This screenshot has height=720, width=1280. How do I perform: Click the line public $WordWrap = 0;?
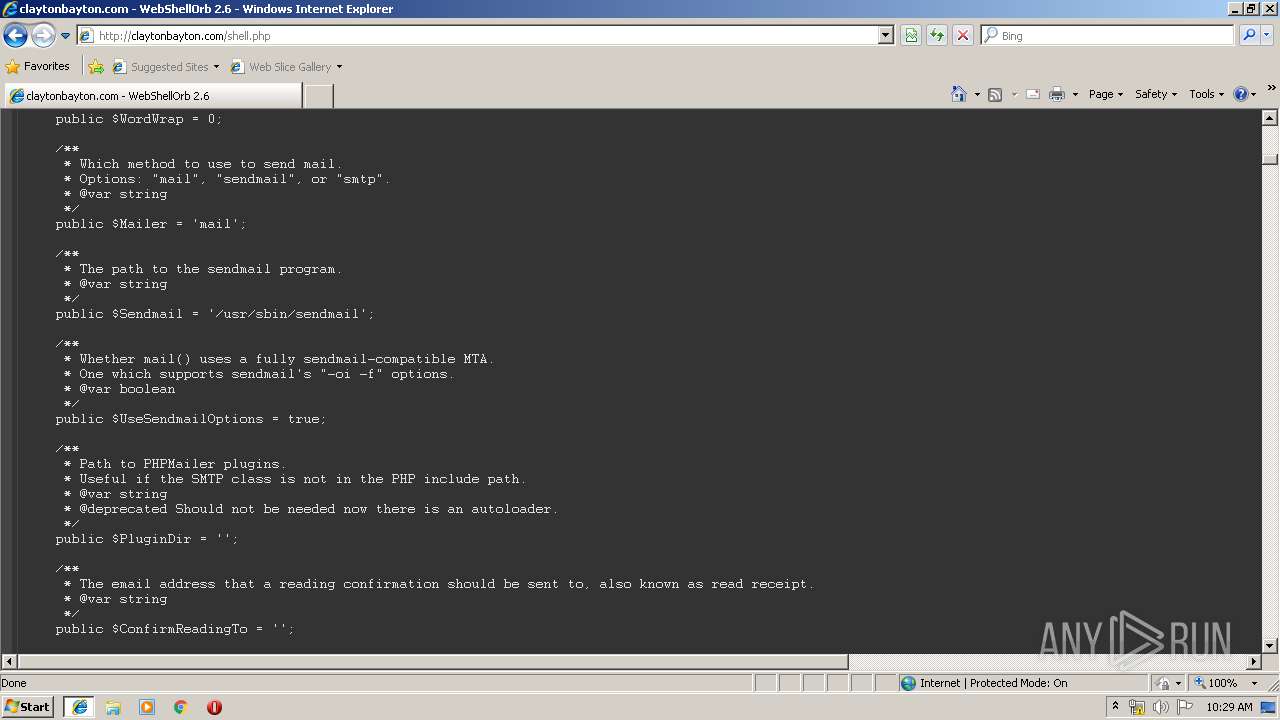[139, 119]
